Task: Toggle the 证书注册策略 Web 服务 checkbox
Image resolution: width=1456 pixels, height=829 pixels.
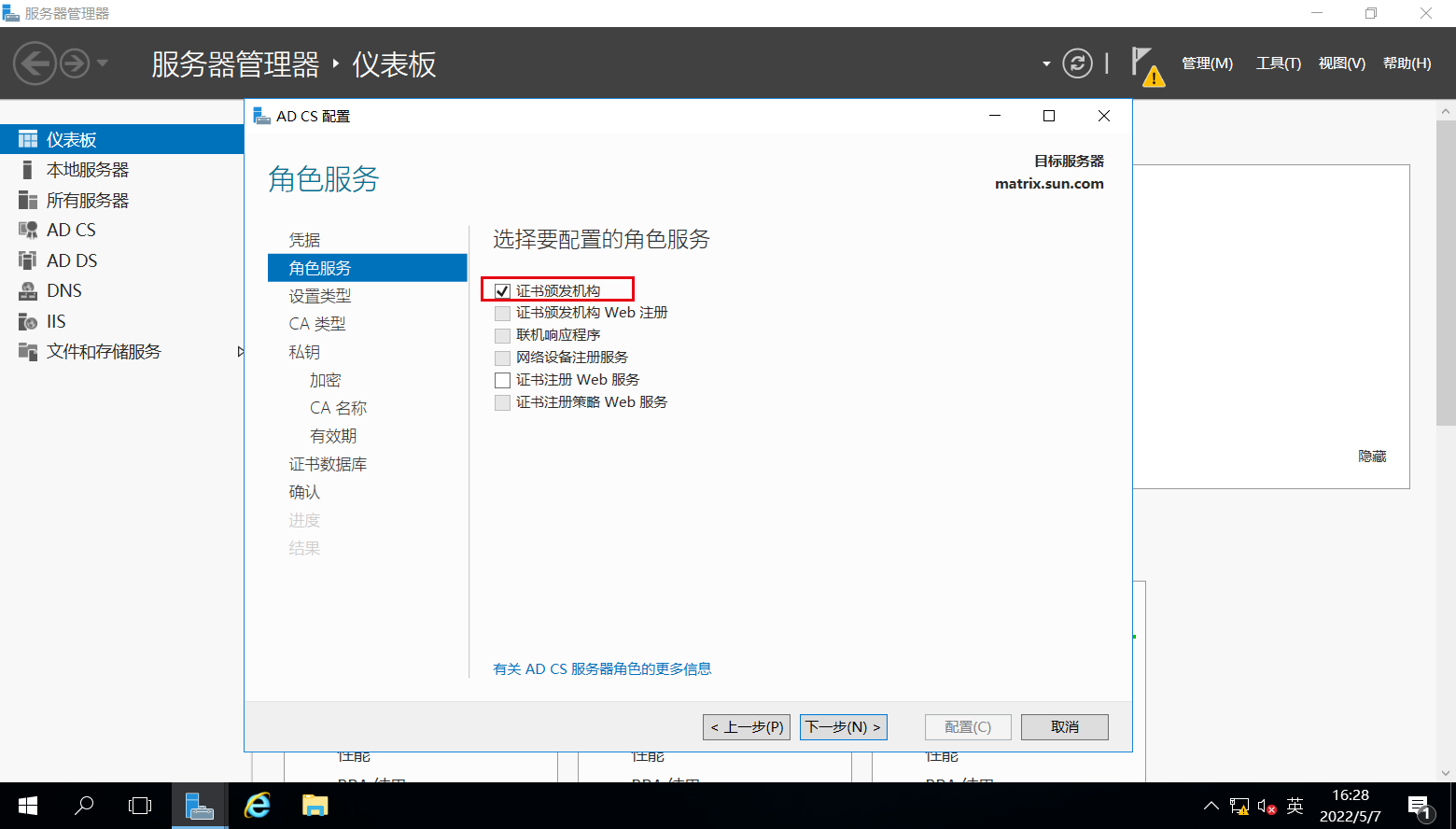Action: point(502,402)
